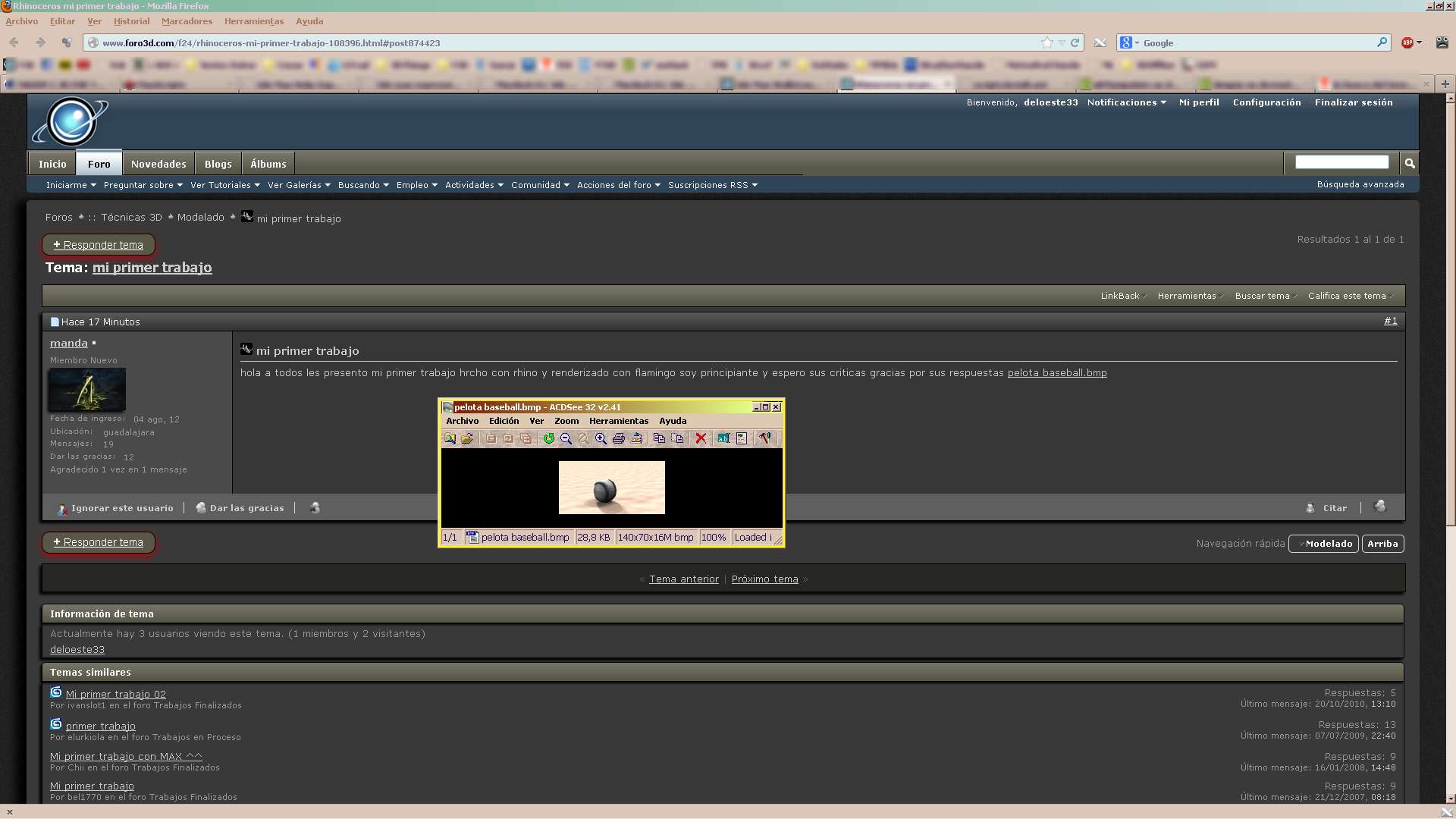The height and width of the screenshot is (819, 1456).
Task: Click the hammer options icon in ACDSee
Action: 764,438
